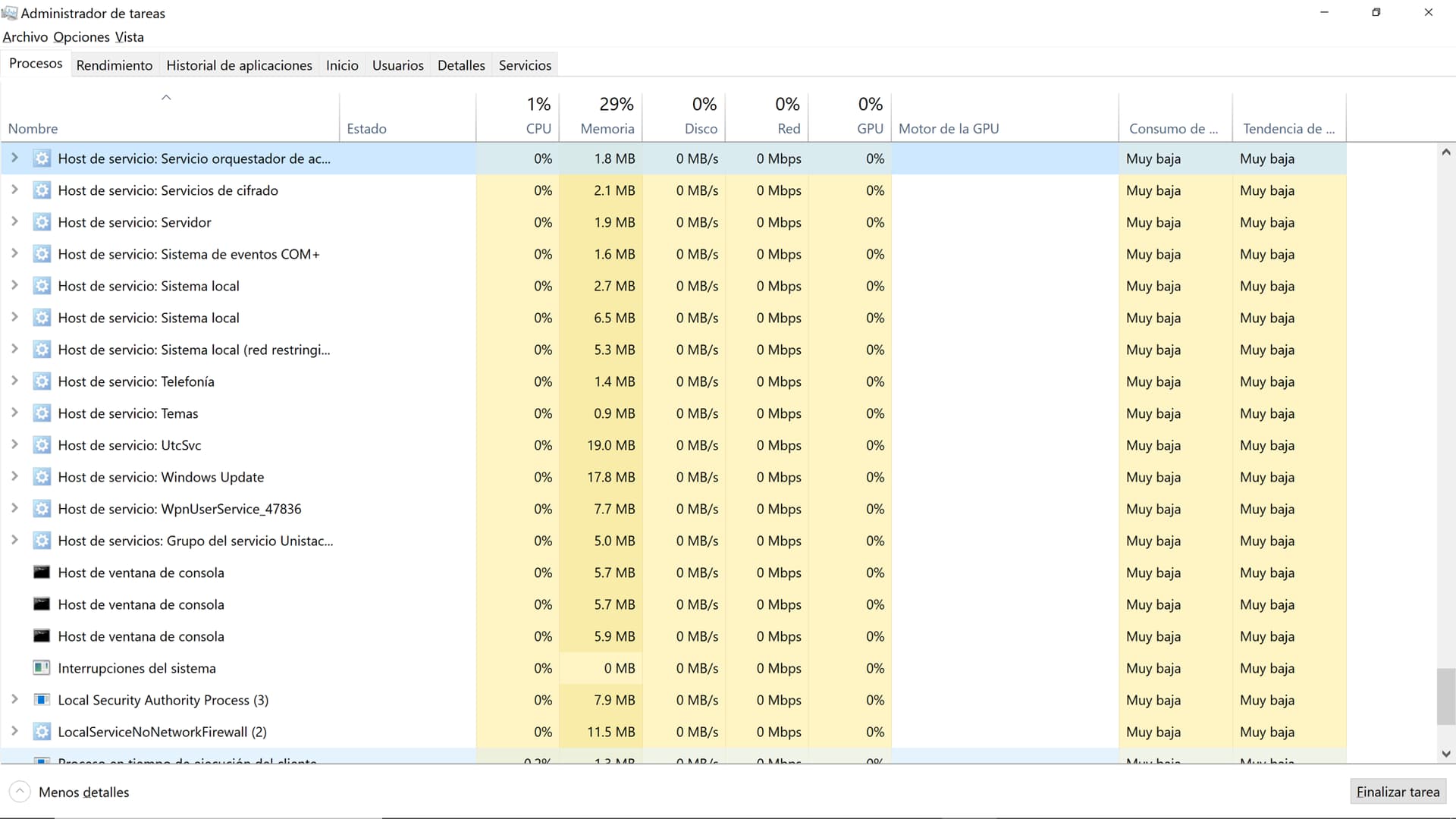Screen dimensions: 1456x819
Task: Select the Procesos tab
Action: click(x=36, y=64)
